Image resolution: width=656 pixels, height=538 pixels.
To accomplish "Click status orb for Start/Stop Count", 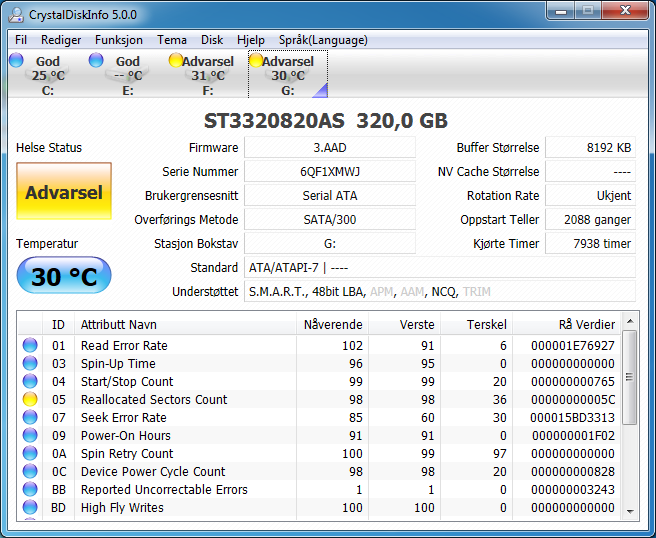I will pyautogui.click(x=30, y=381).
